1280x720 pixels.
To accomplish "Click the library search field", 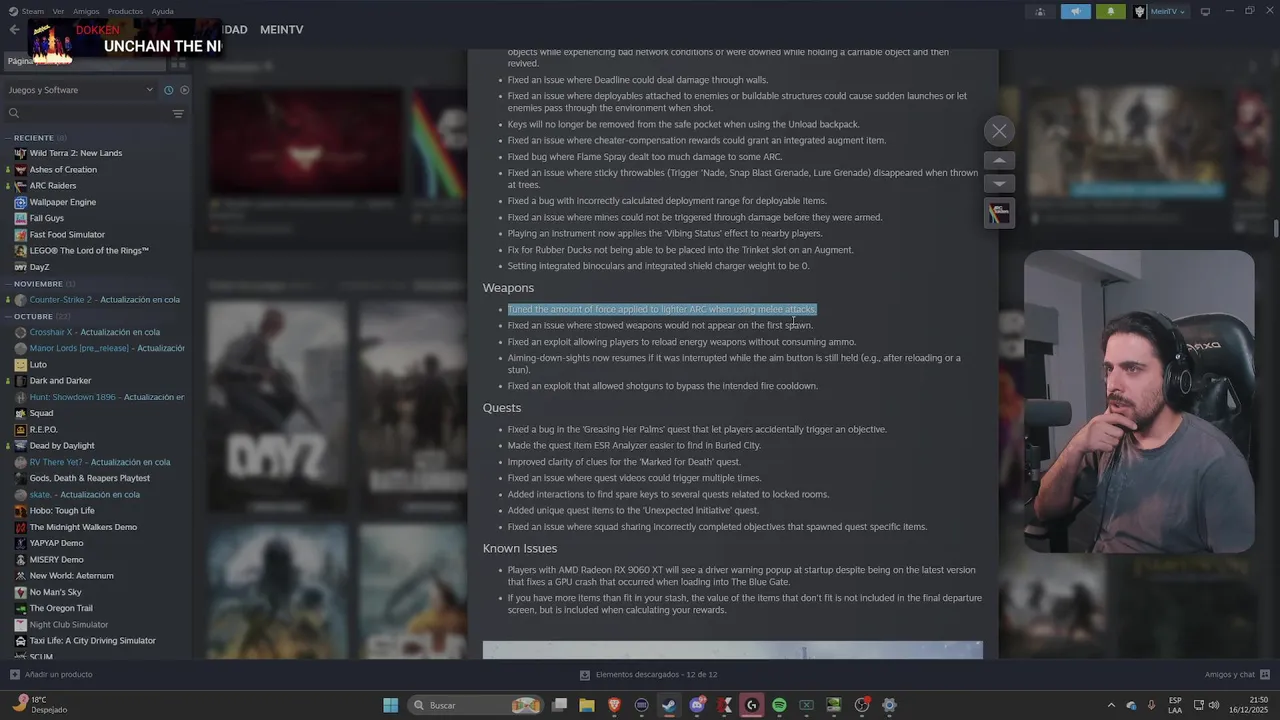I will coord(85,113).
